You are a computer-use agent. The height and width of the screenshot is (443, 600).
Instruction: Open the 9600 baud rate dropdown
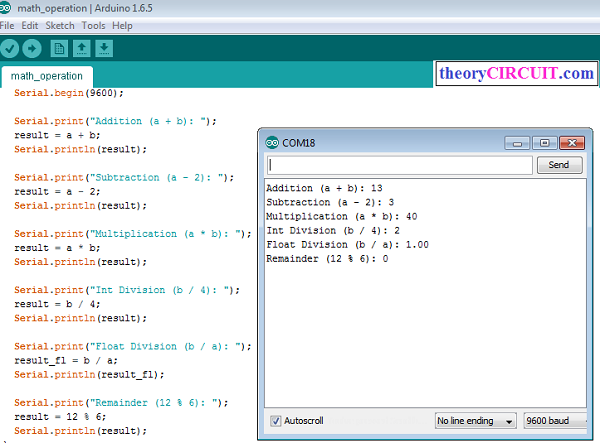point(555,421)
